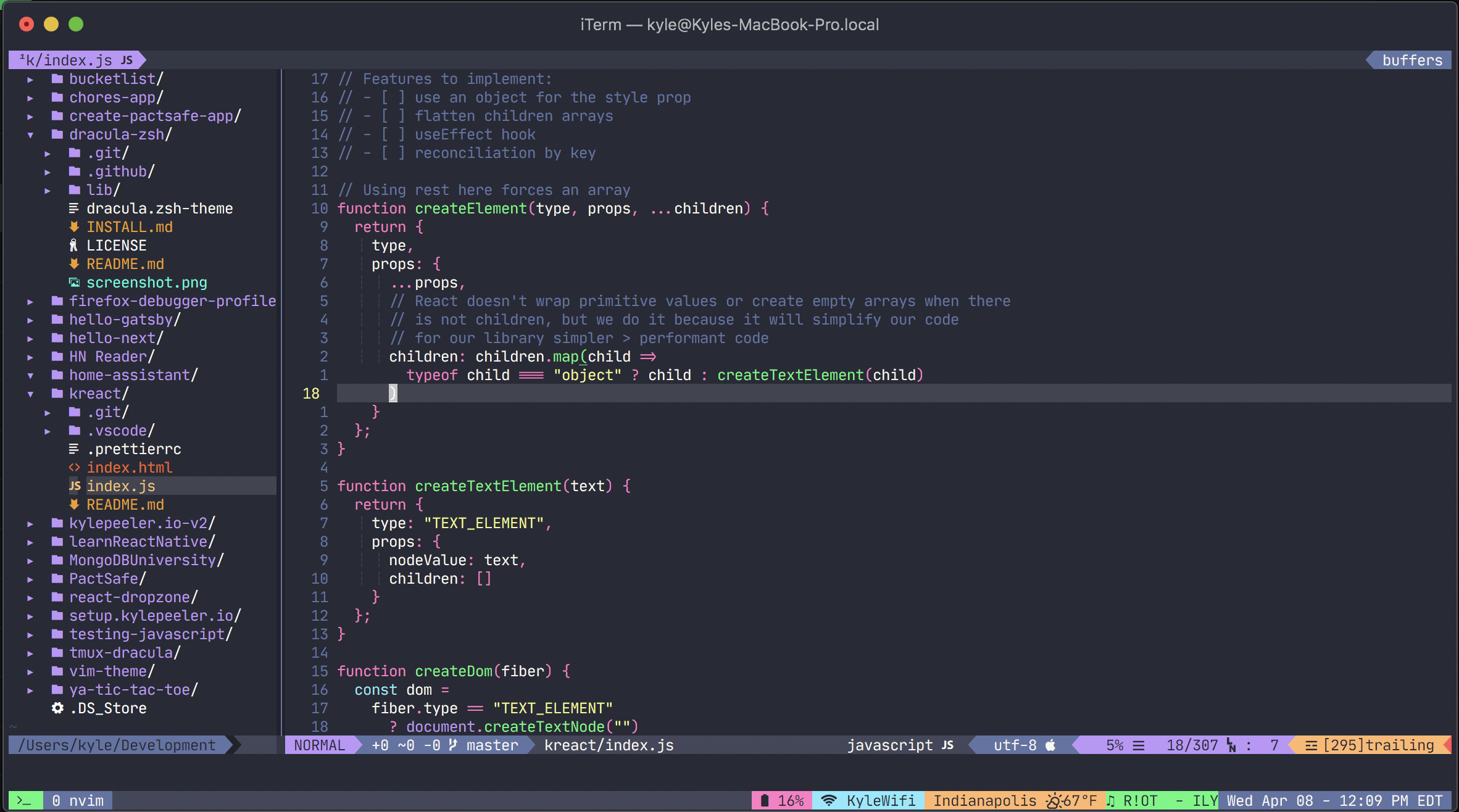Click the battery icon in tmux status bar

tap(765, 801)
